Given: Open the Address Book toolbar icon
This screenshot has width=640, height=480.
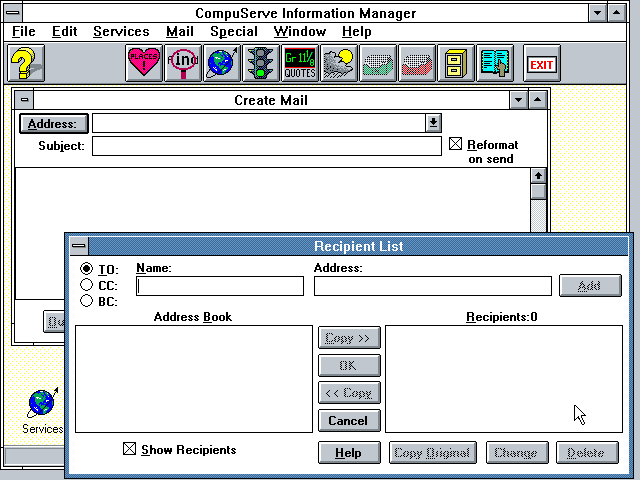Looking at the screenshot, I should [x=495, y=63].
